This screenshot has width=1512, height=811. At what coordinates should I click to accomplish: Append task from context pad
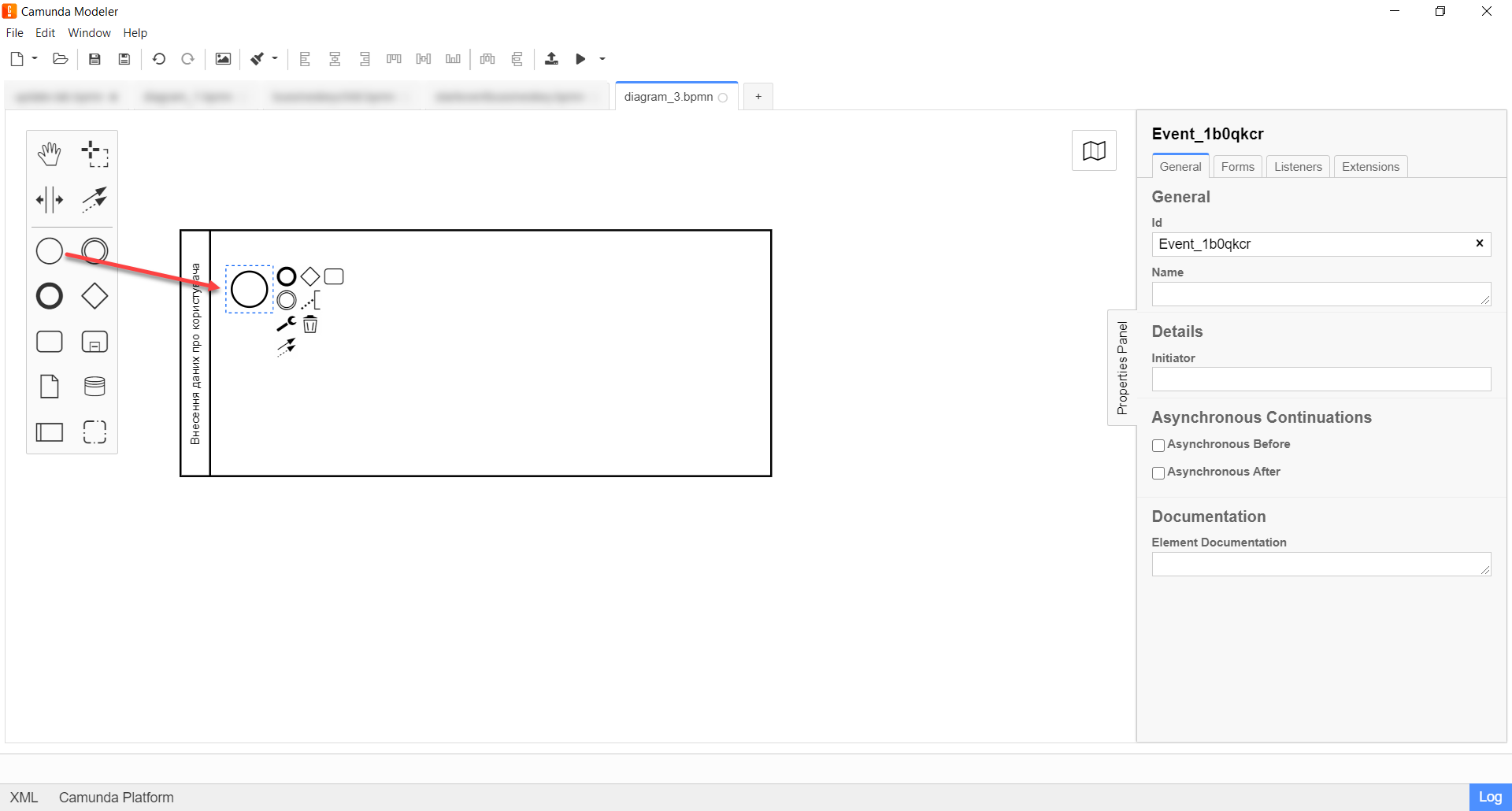point(334,276)
